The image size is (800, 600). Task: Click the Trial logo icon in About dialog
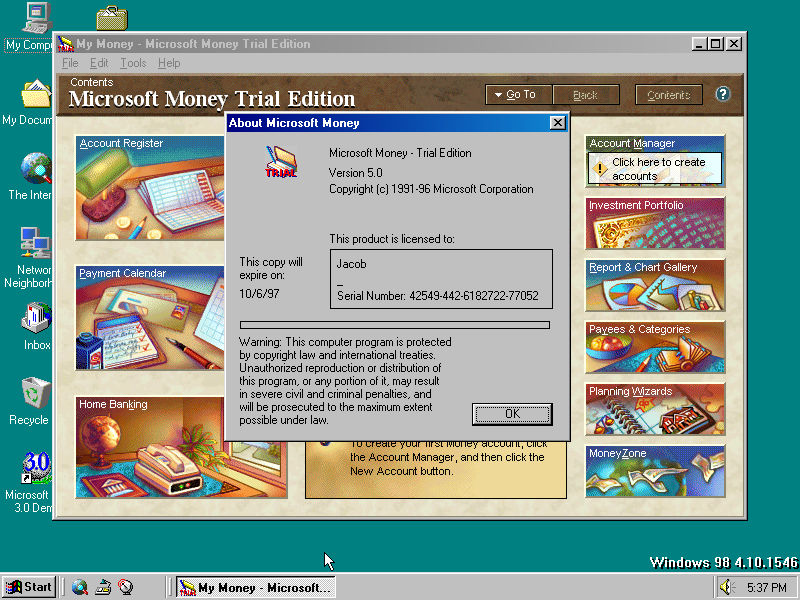click(281, 162)
